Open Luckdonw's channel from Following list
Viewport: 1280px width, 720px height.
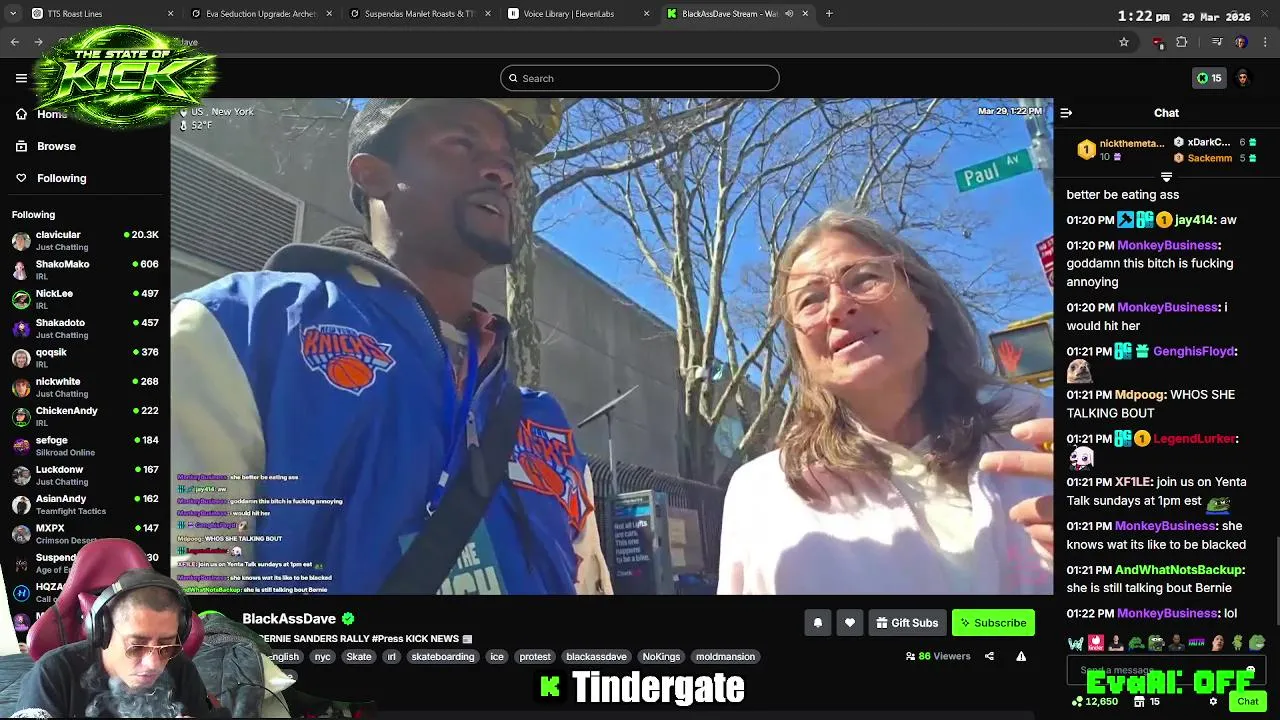tap(85, 475)
